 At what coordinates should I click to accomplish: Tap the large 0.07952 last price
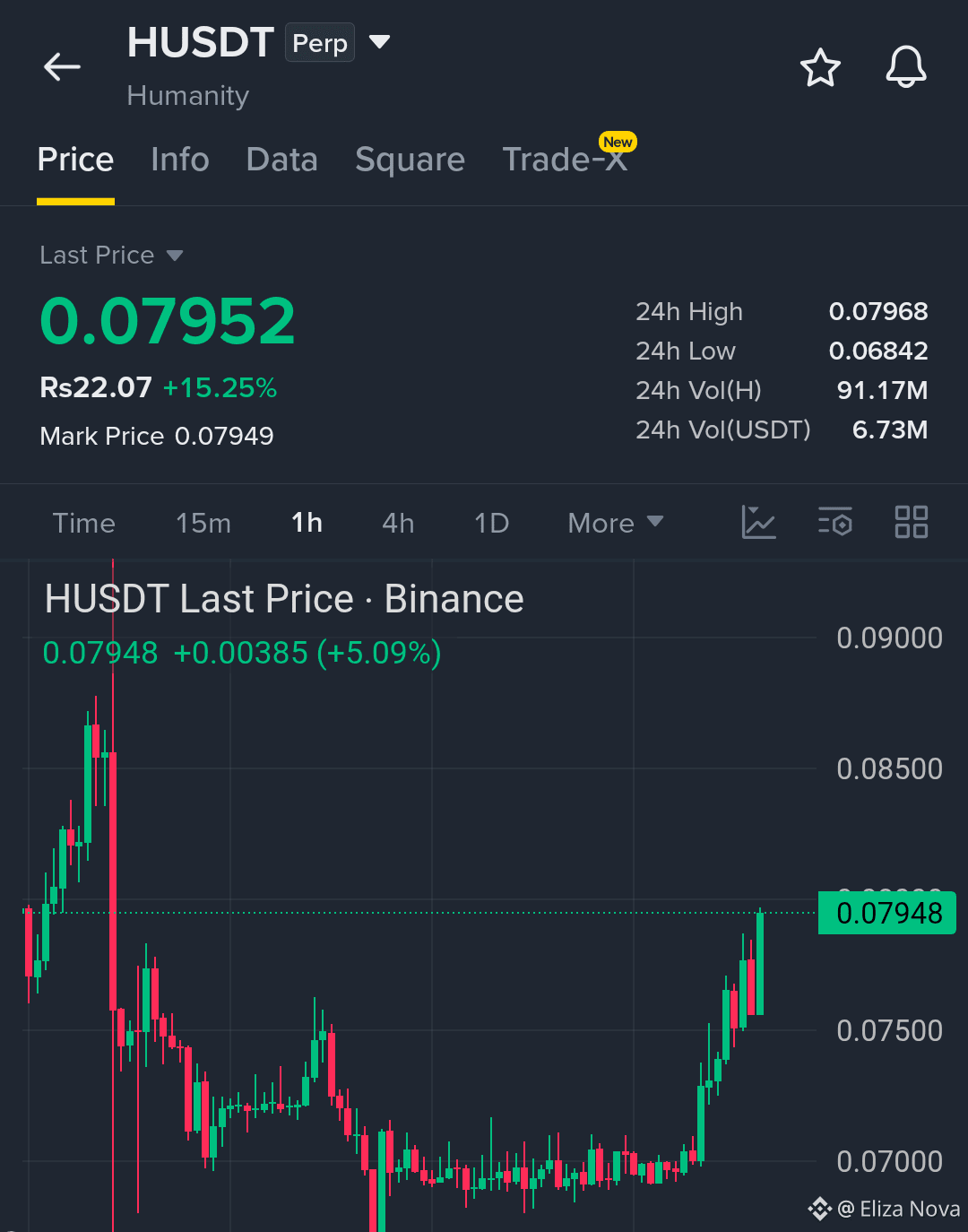168,321
